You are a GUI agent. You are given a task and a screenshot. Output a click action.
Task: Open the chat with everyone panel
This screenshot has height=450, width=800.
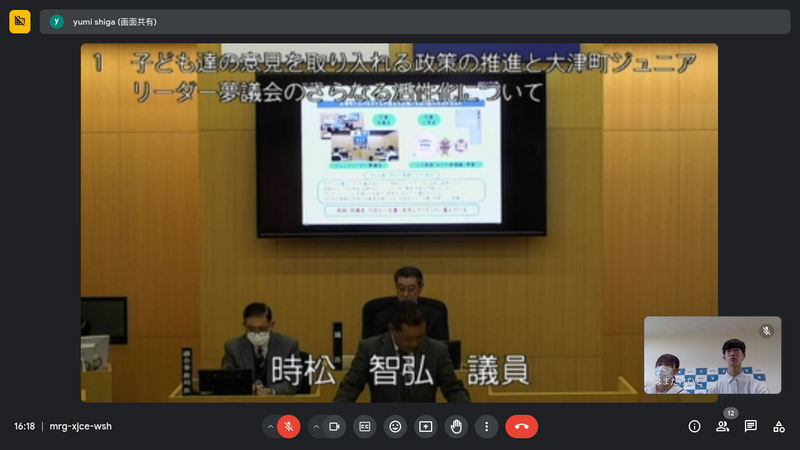[x=750, y=426]
